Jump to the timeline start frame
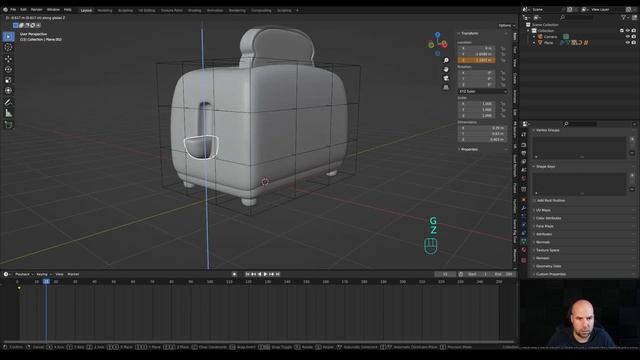640x360 pixels. tap(247, 274)
